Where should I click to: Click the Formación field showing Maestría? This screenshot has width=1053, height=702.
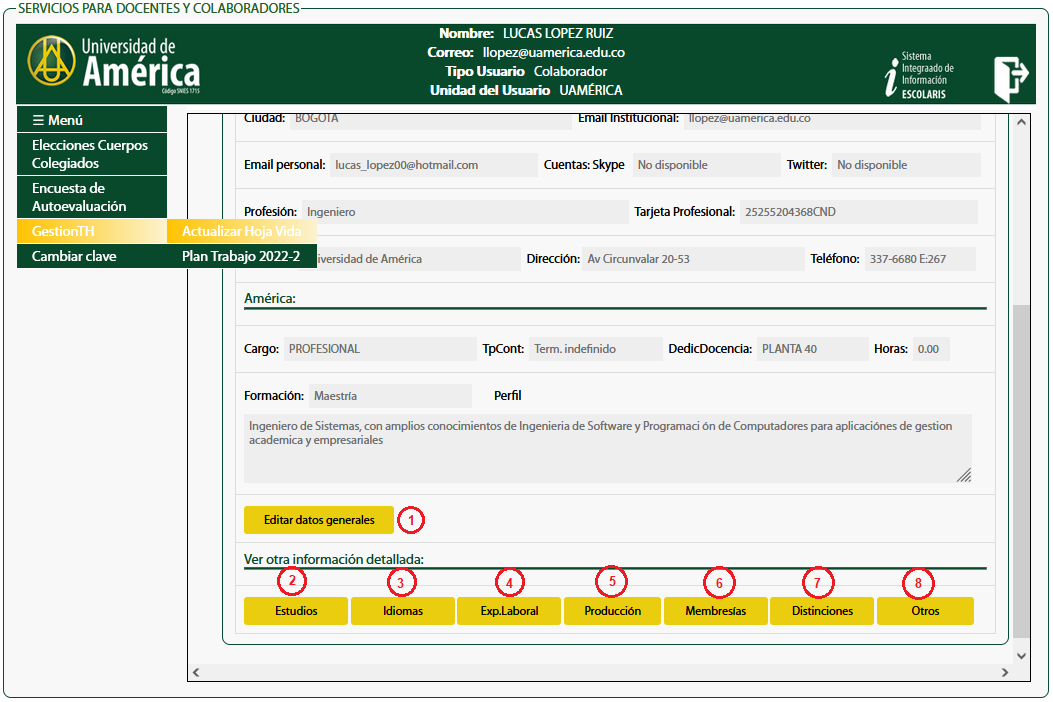click(x=390, y=396)
